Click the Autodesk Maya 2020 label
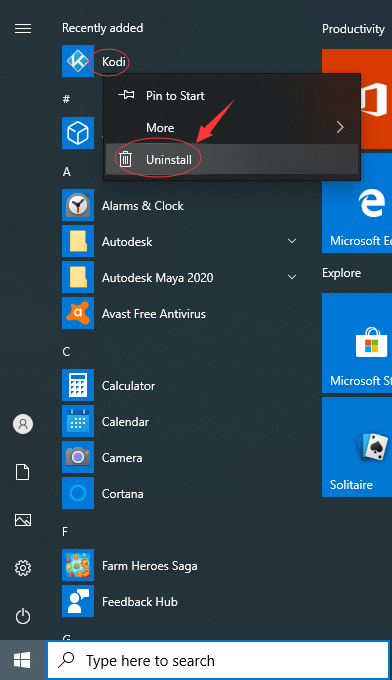Screen dimensions: 392x680 click(157, 278)
